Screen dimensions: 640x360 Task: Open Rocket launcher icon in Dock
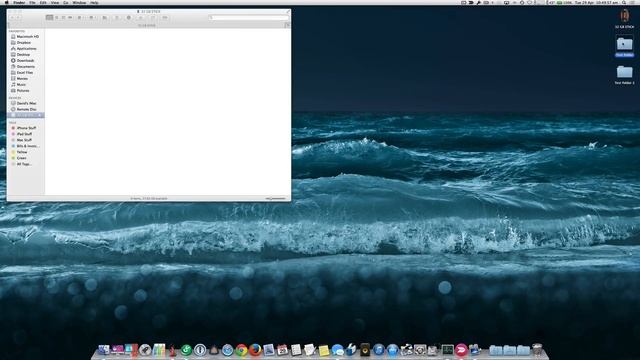[145, 350]
